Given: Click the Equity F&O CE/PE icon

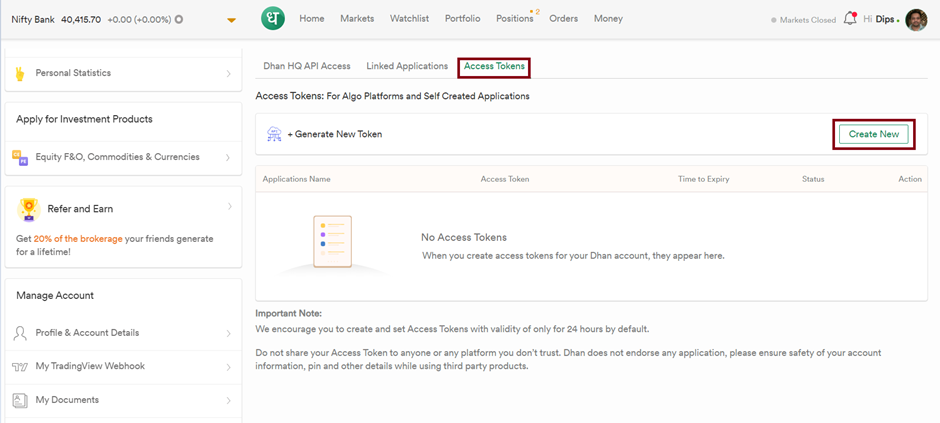Looking at the screenshot, I should [x=20, y=157].
